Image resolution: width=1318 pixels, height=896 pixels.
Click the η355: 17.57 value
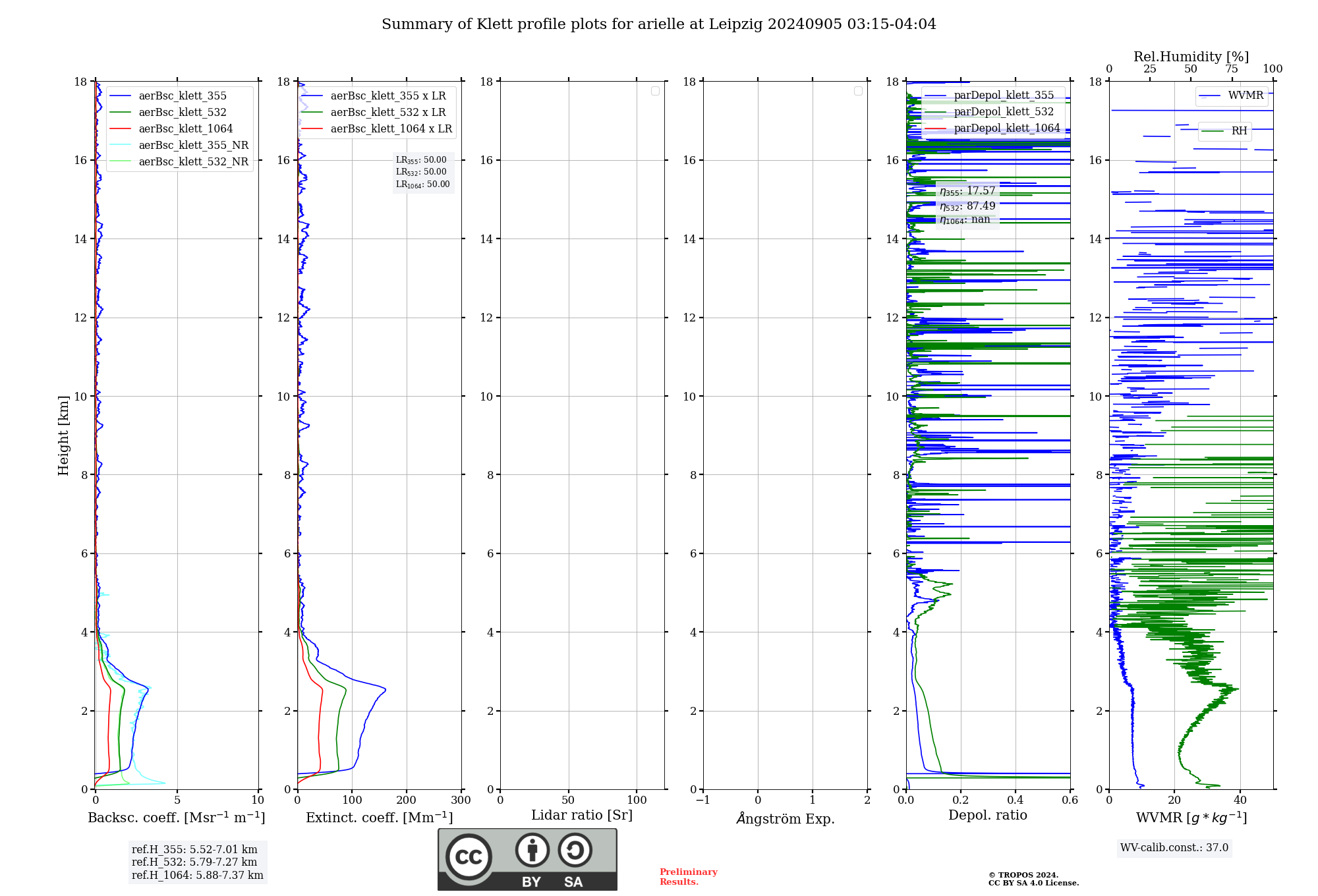[967, 191]
